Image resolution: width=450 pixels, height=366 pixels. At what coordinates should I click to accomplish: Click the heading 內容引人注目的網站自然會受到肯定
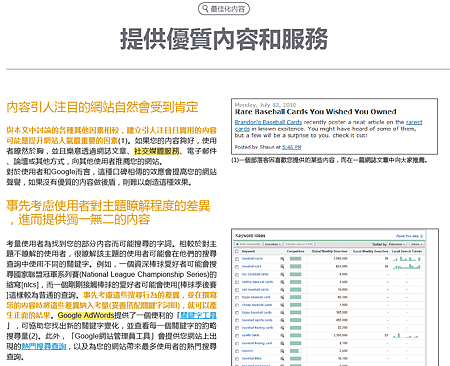click(102, 107)
